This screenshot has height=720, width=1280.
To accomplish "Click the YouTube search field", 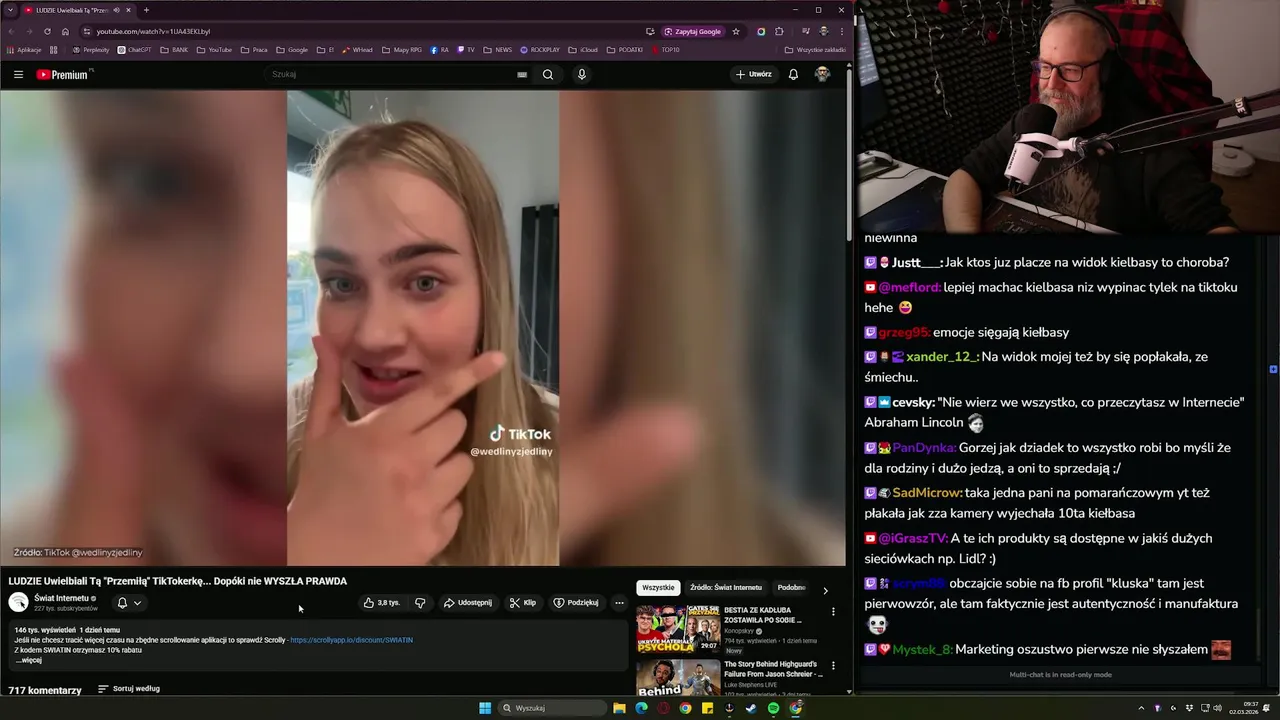I will 390,74.
